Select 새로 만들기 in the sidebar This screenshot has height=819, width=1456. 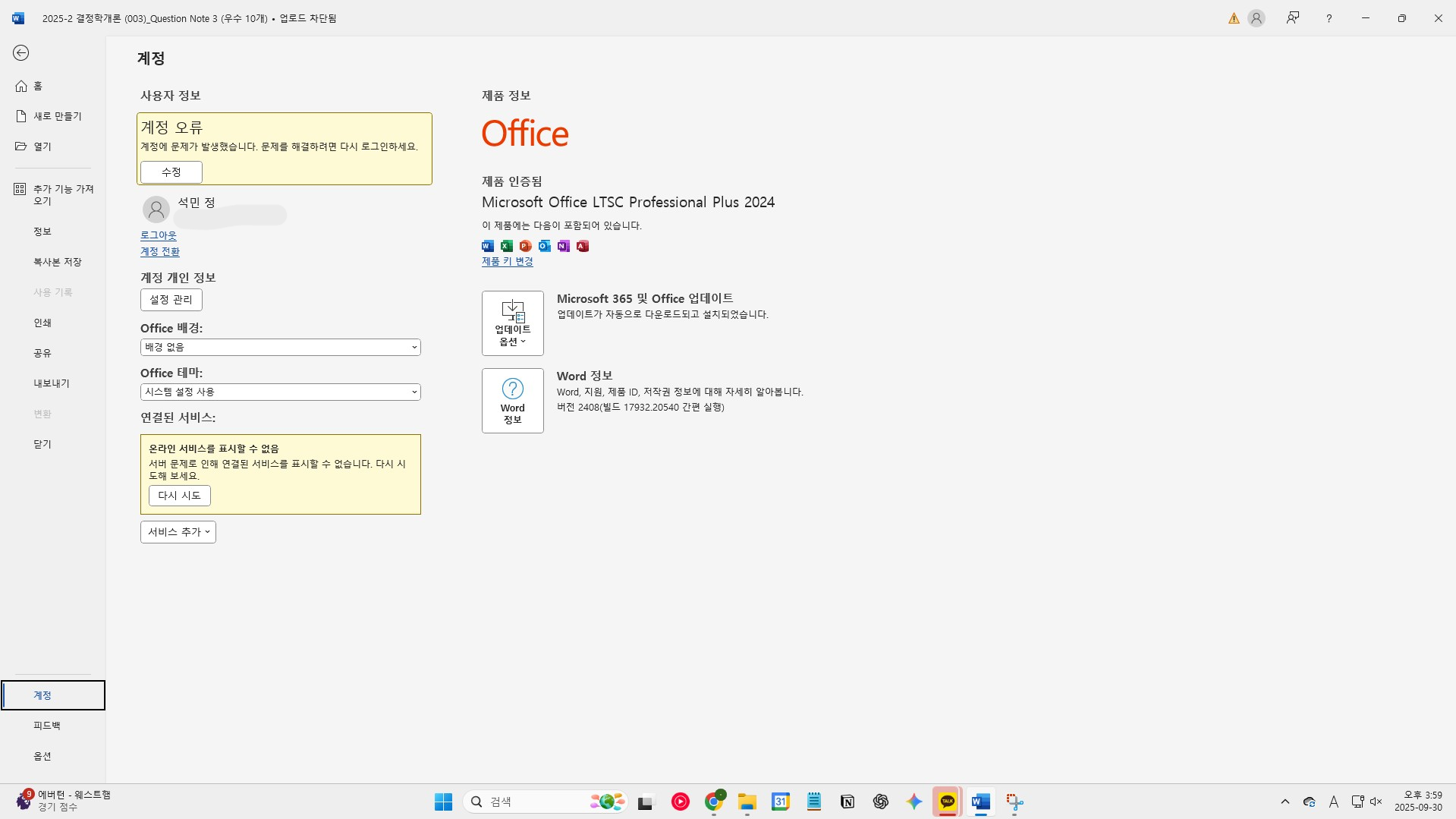[52, 116]
